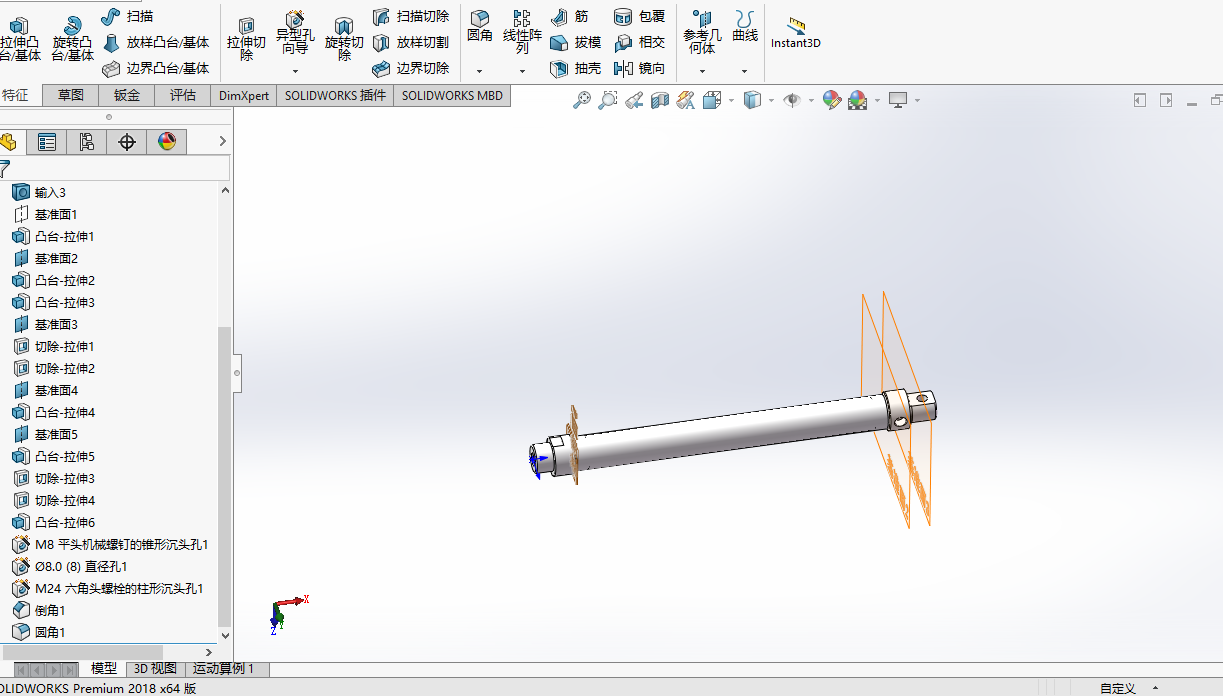This screenshot has height=696, width=1223.
Task: Switch to the DisplayManager color ball tab
Action: pos(167,142)
